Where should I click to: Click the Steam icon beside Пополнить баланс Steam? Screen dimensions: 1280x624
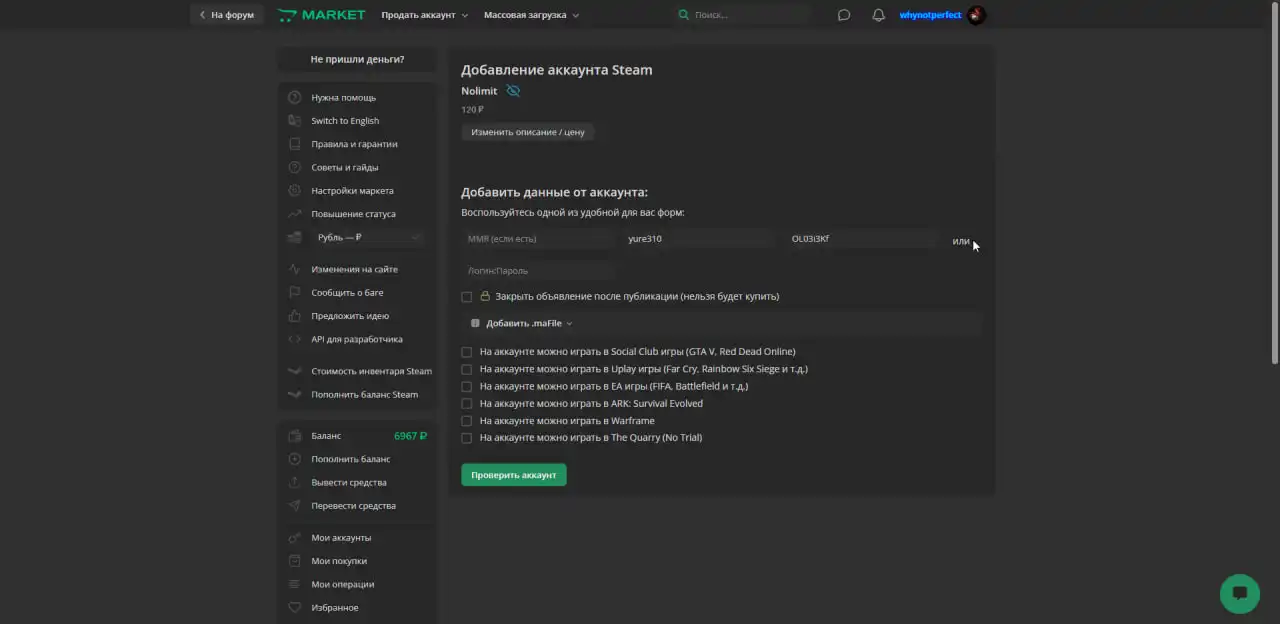(x=294, y=394)
